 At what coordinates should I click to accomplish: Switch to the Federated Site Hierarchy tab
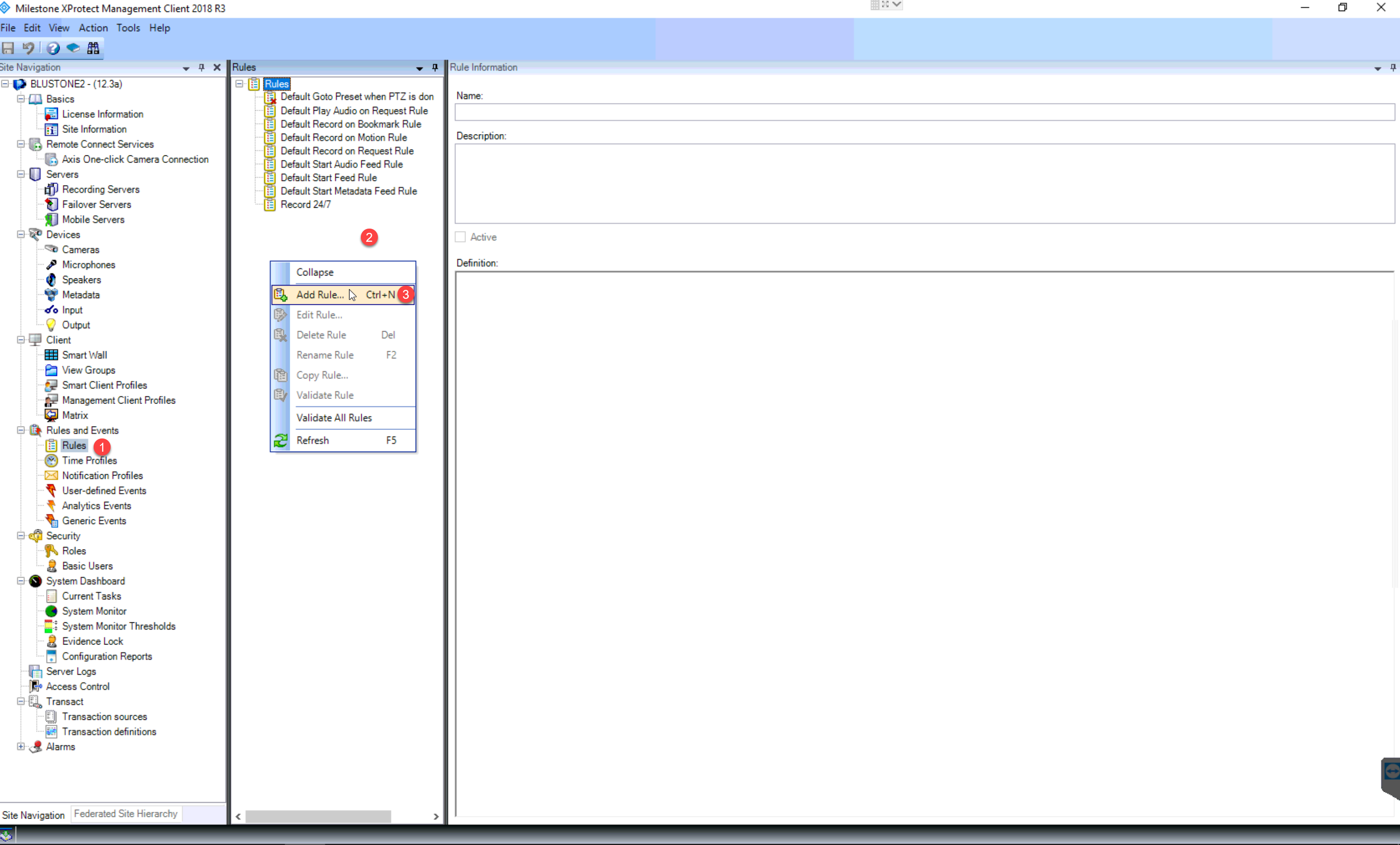125,814
